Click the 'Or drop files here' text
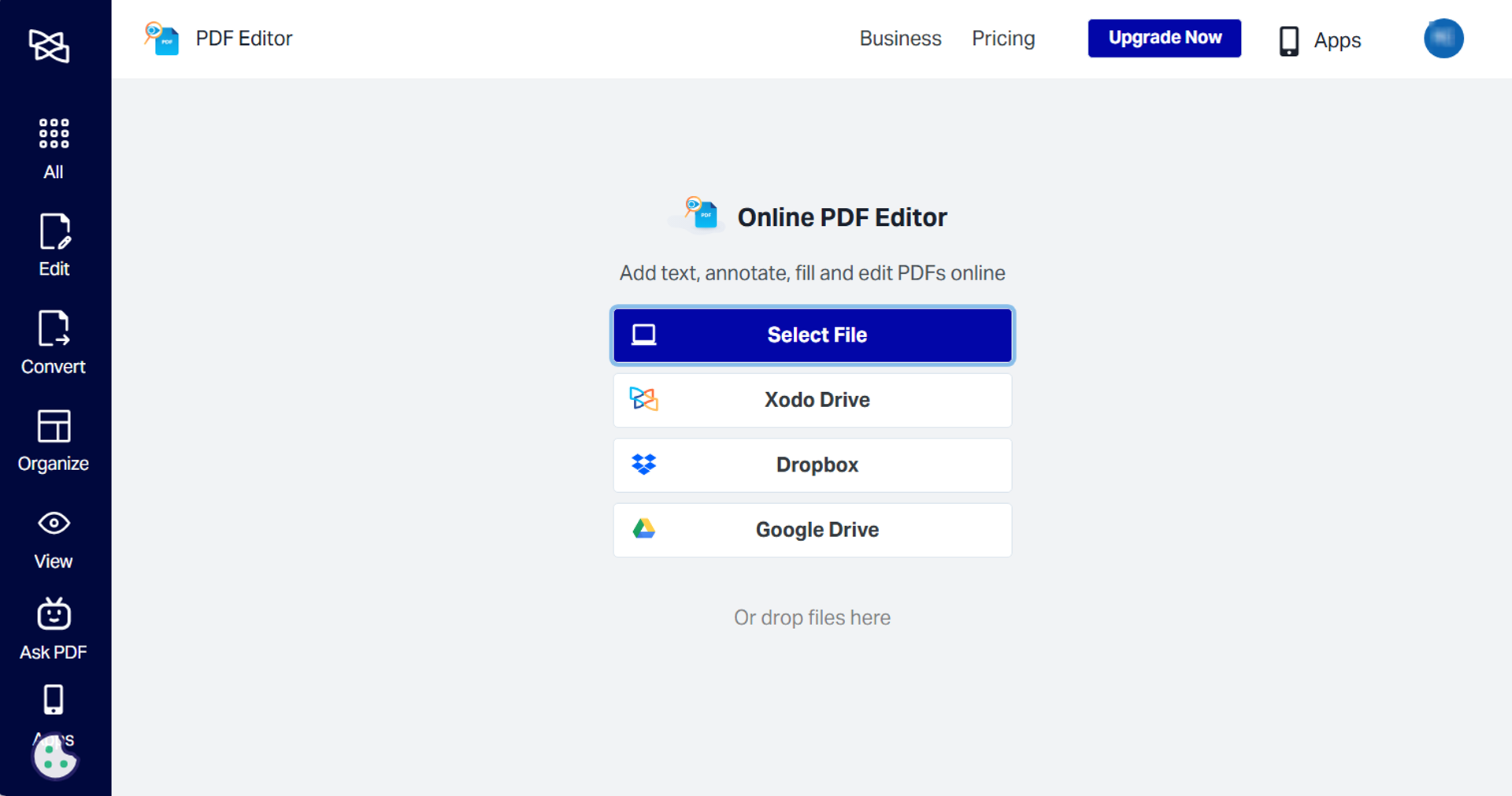 812,617
